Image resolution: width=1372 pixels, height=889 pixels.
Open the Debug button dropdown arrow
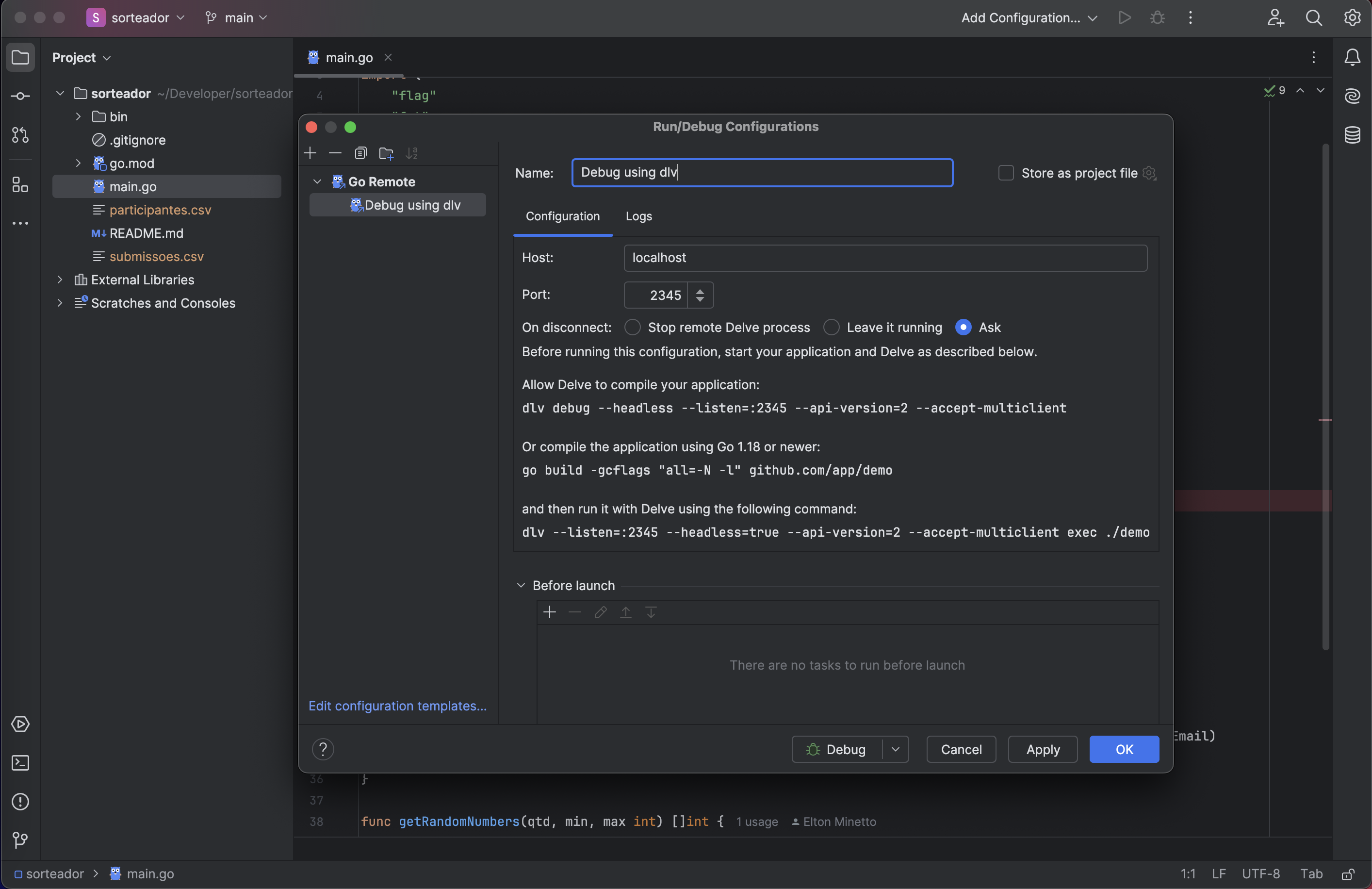[895, 749]
